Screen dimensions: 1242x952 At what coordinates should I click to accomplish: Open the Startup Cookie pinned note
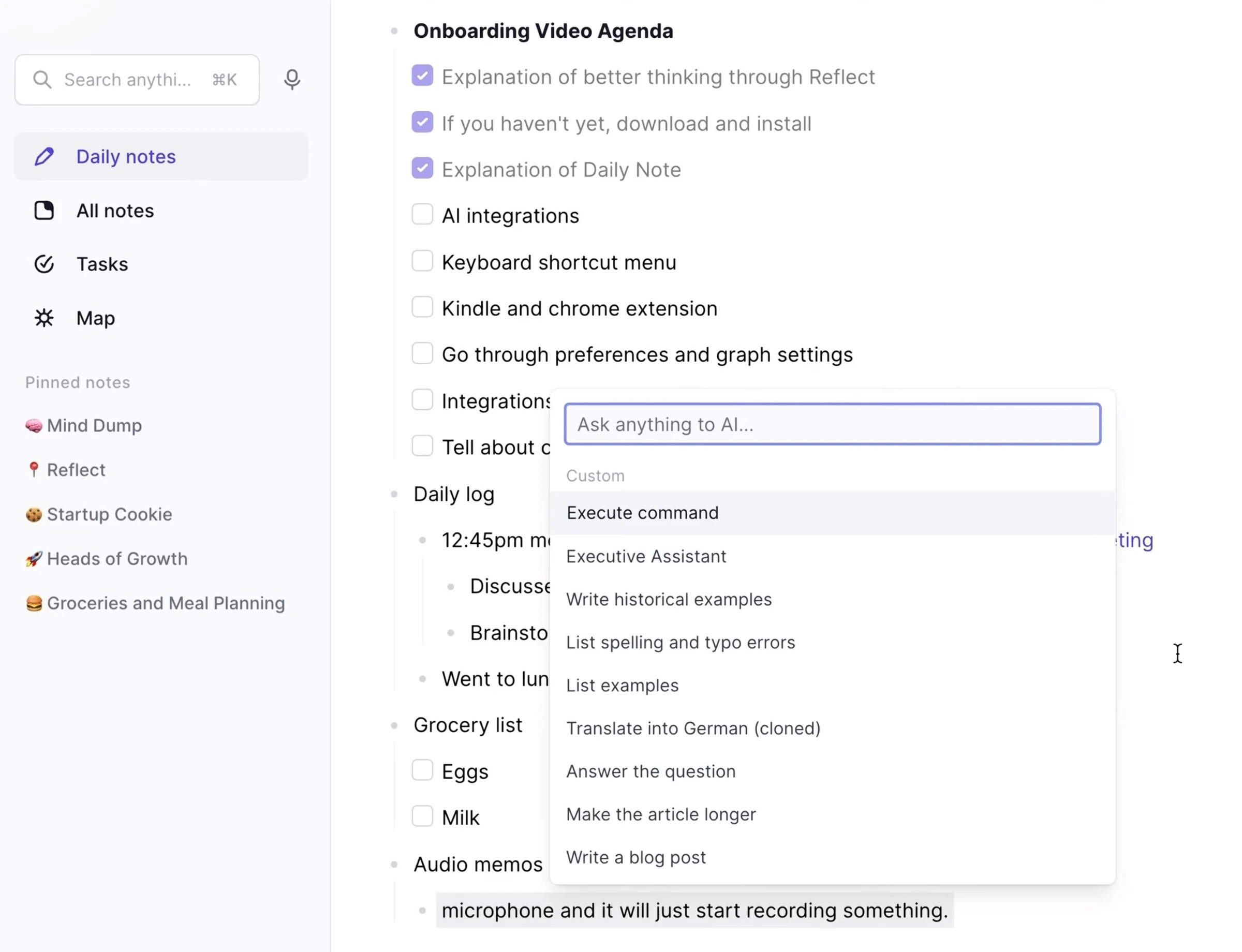pos(109,514)
